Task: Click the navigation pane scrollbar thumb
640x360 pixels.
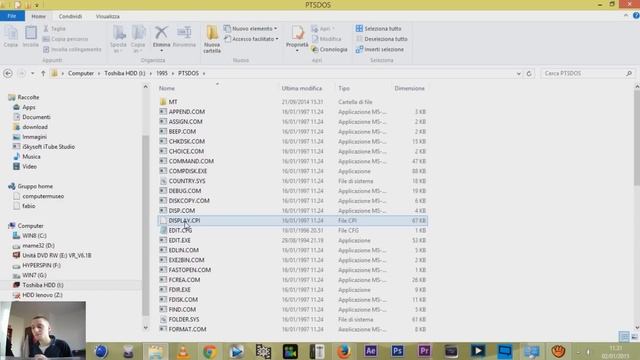Action: 145,224
